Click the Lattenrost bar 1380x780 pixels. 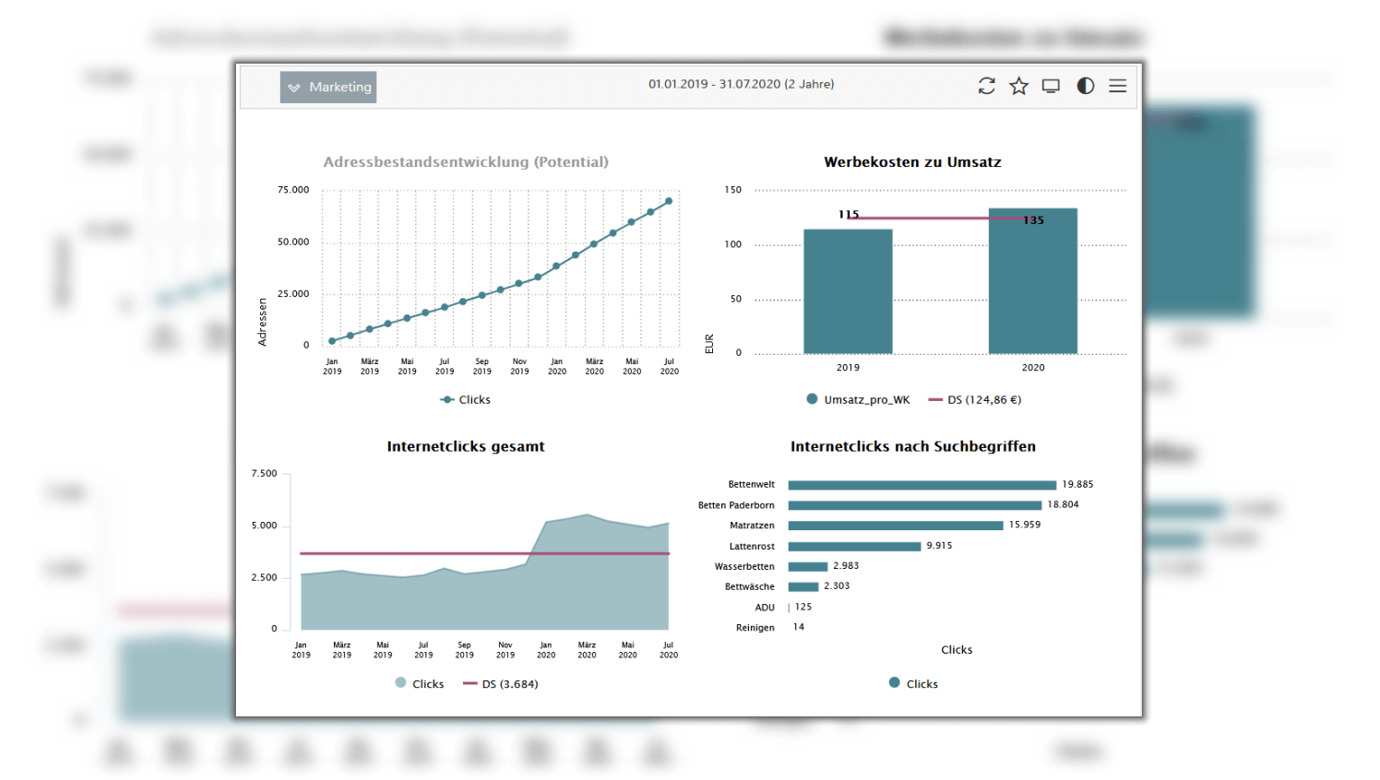pos(854,546)
